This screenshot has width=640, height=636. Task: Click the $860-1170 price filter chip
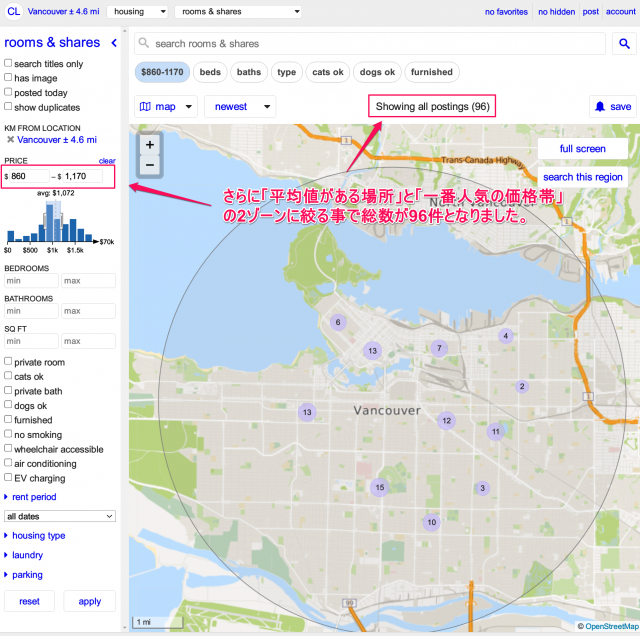click(162, 72)
